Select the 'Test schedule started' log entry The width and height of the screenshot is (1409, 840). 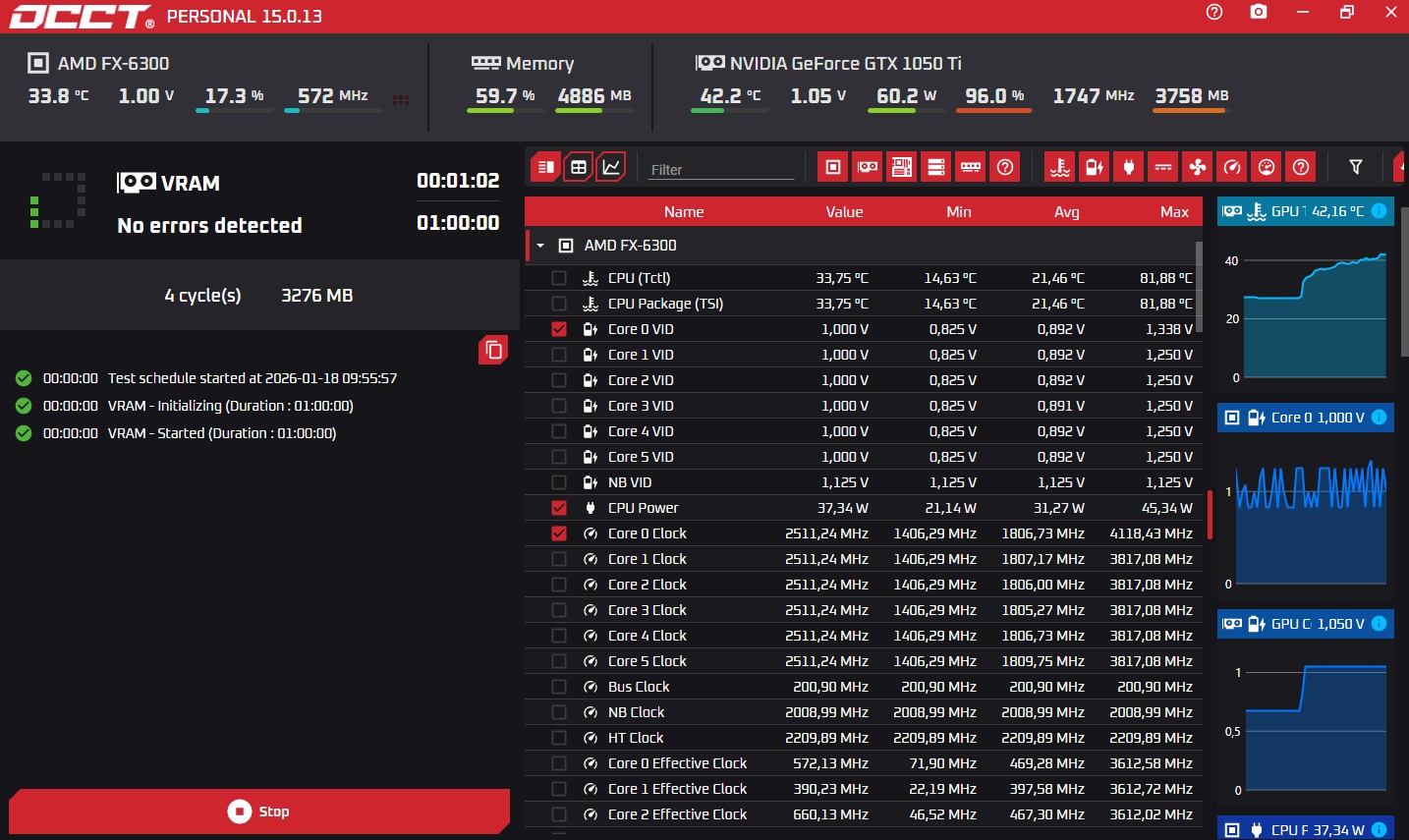coord(253,378)
